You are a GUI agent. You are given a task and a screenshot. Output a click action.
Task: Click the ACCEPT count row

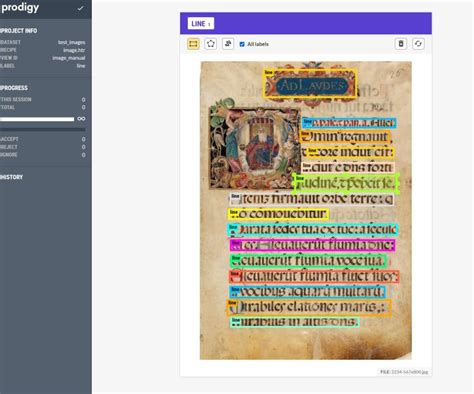click(x=43, y=139)
